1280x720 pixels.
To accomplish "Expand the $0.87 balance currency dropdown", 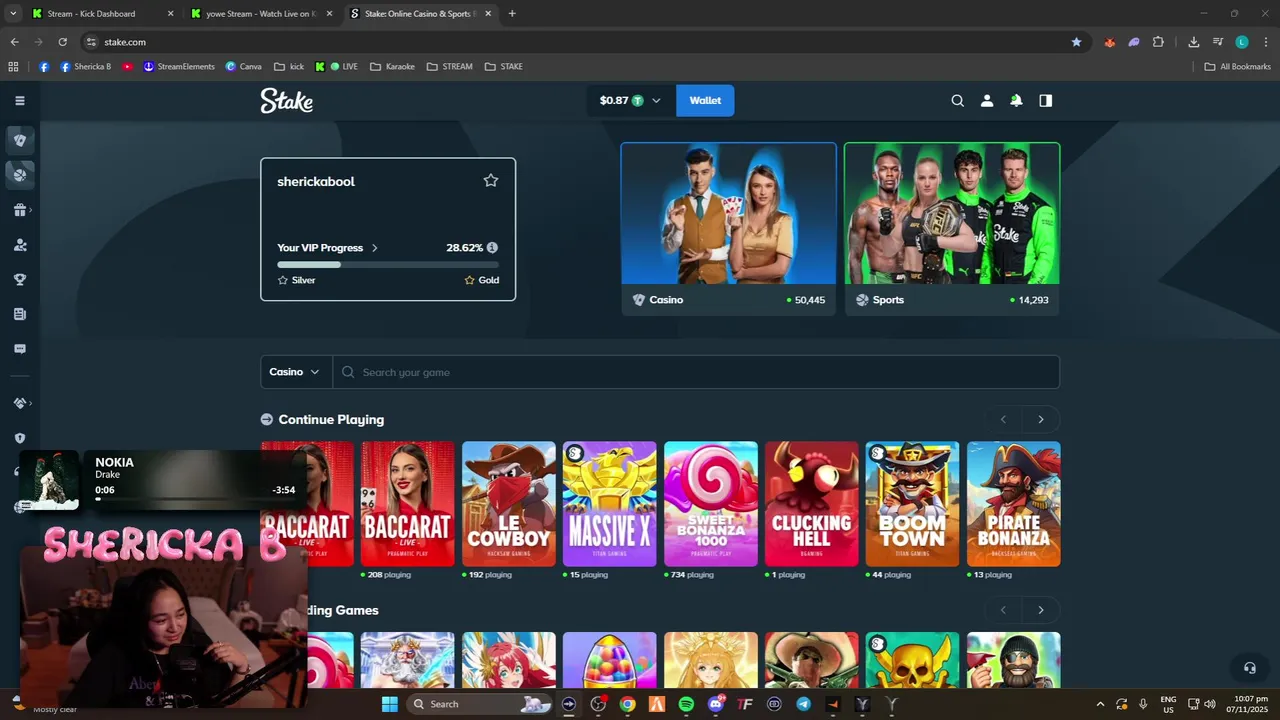I will [656, 100].
